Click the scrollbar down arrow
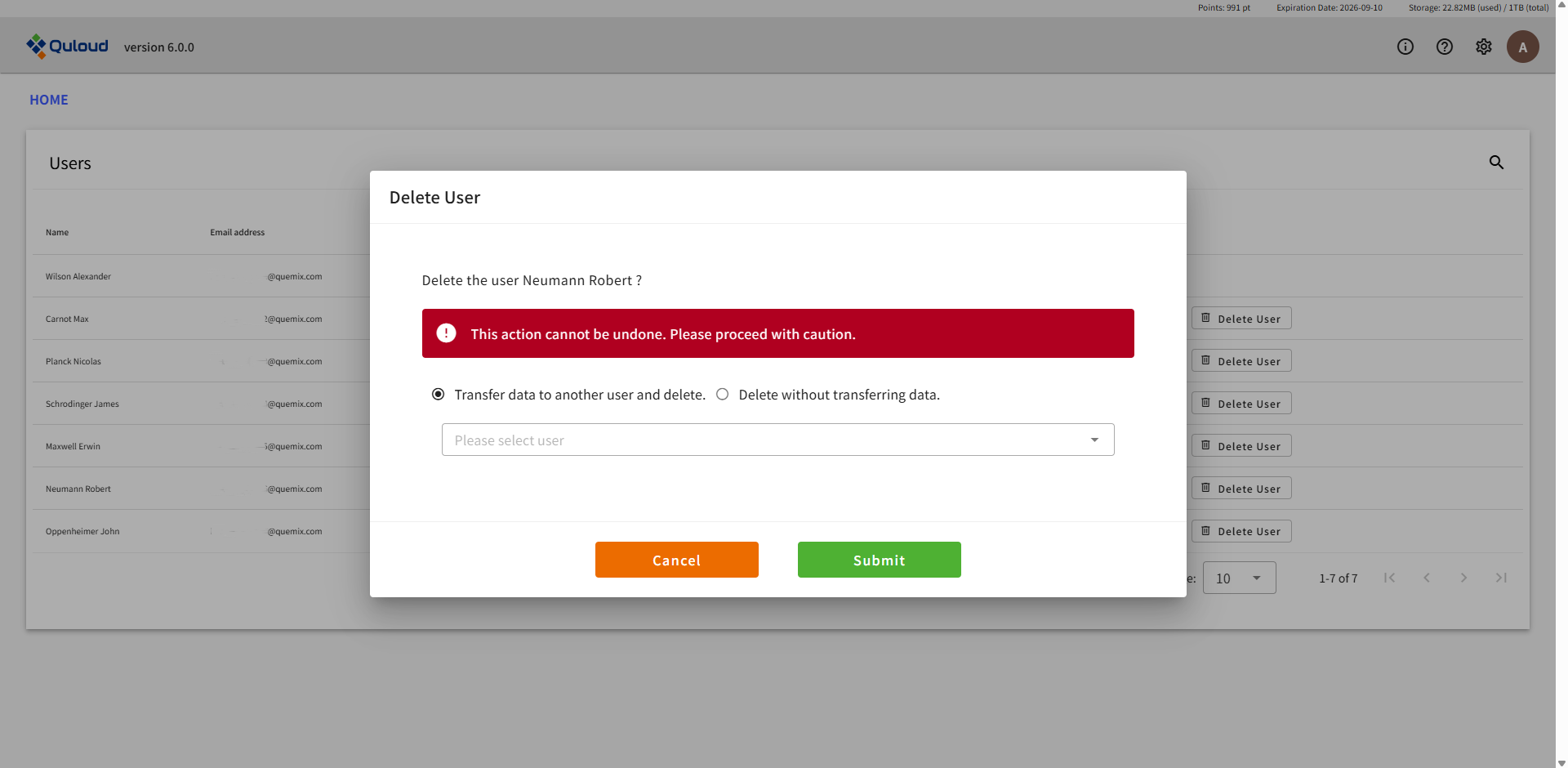The image size is (1568, 768). pyautogui.click(x=1561, y=762)
